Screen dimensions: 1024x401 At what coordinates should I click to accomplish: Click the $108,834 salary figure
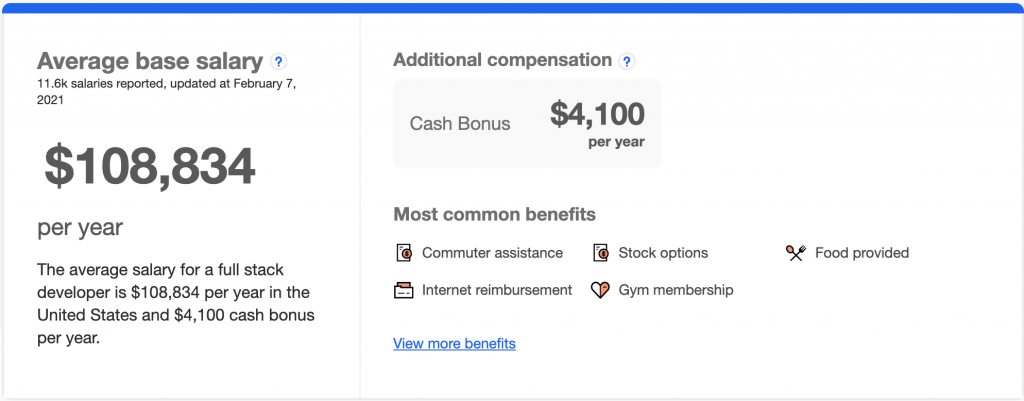click(150, 167)
